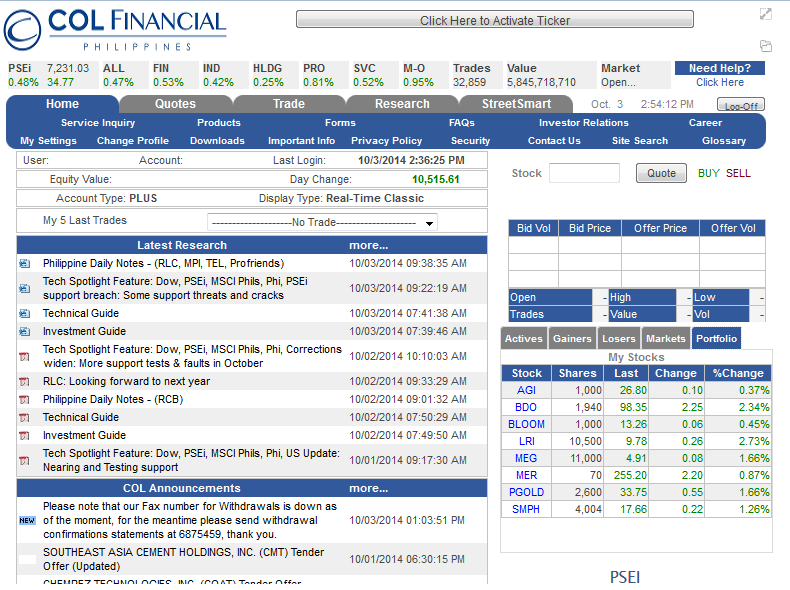Click the NEW badge on Fax announcement
Screen dimensions: 790x590
point(27,520)
